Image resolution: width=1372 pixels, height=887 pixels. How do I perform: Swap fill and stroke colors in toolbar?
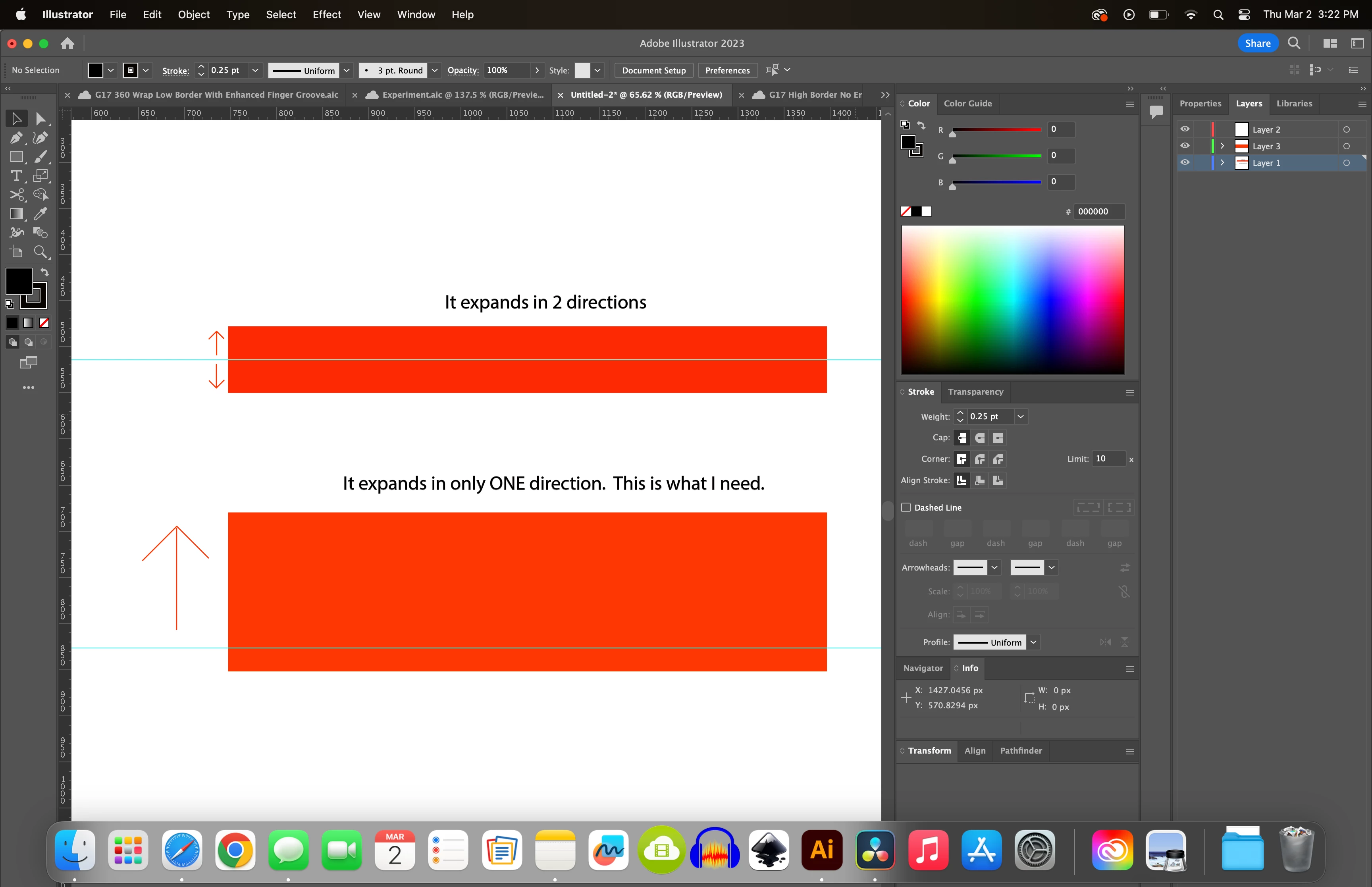click(x=44, y=272)
